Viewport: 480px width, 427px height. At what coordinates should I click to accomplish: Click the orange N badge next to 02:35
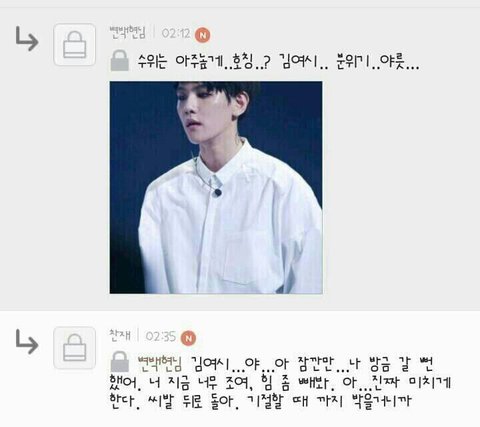pos(188,338)
